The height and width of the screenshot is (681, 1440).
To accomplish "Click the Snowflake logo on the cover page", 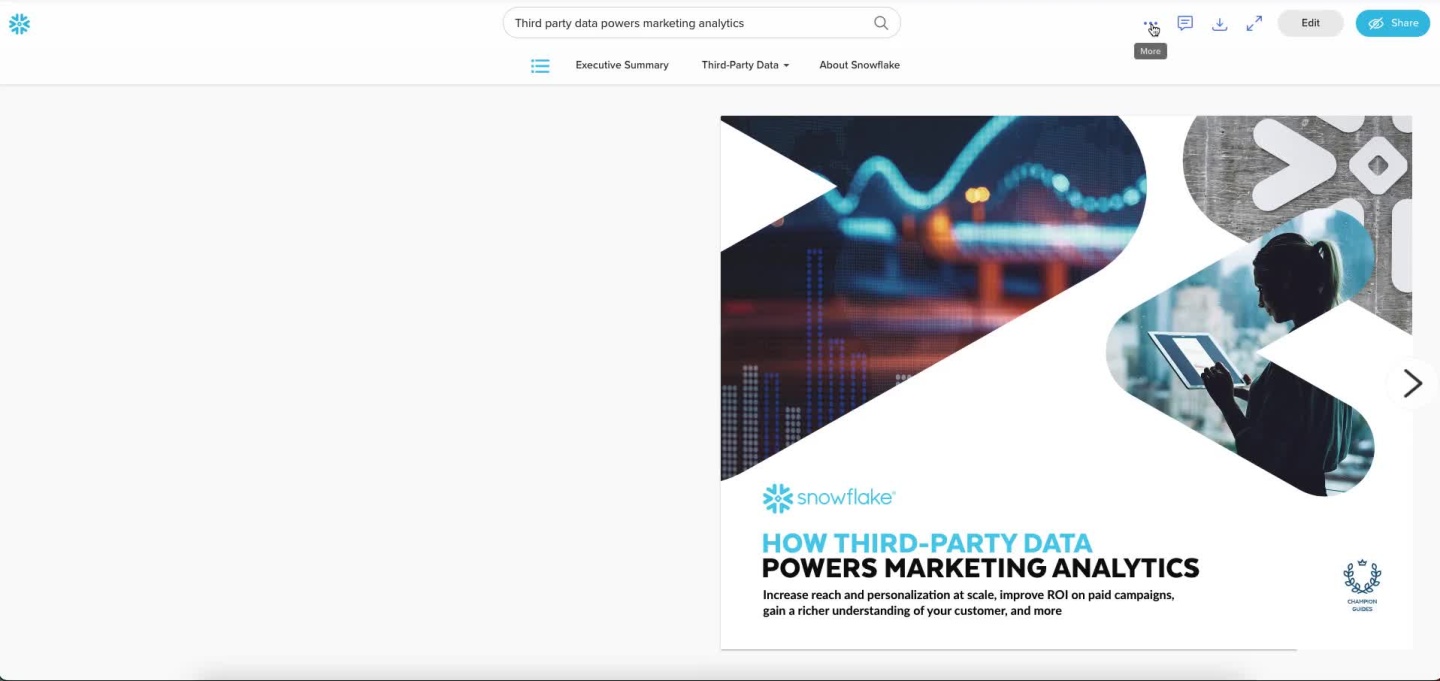I will pos(828,498).
